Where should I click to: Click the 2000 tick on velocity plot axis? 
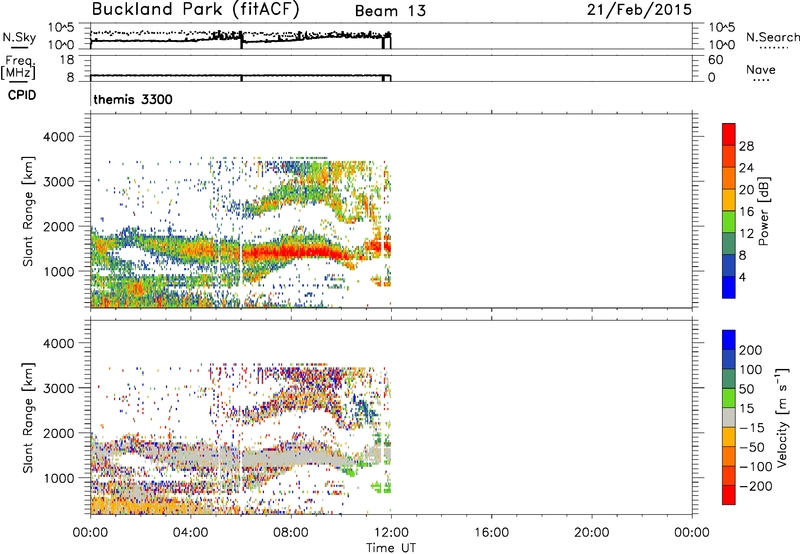tap(59, 434)
